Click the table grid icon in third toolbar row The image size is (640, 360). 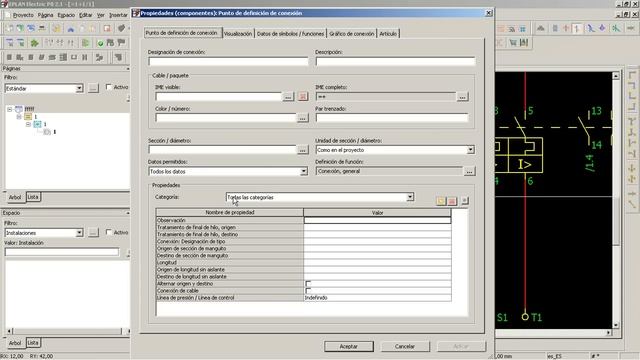point(63,58)
